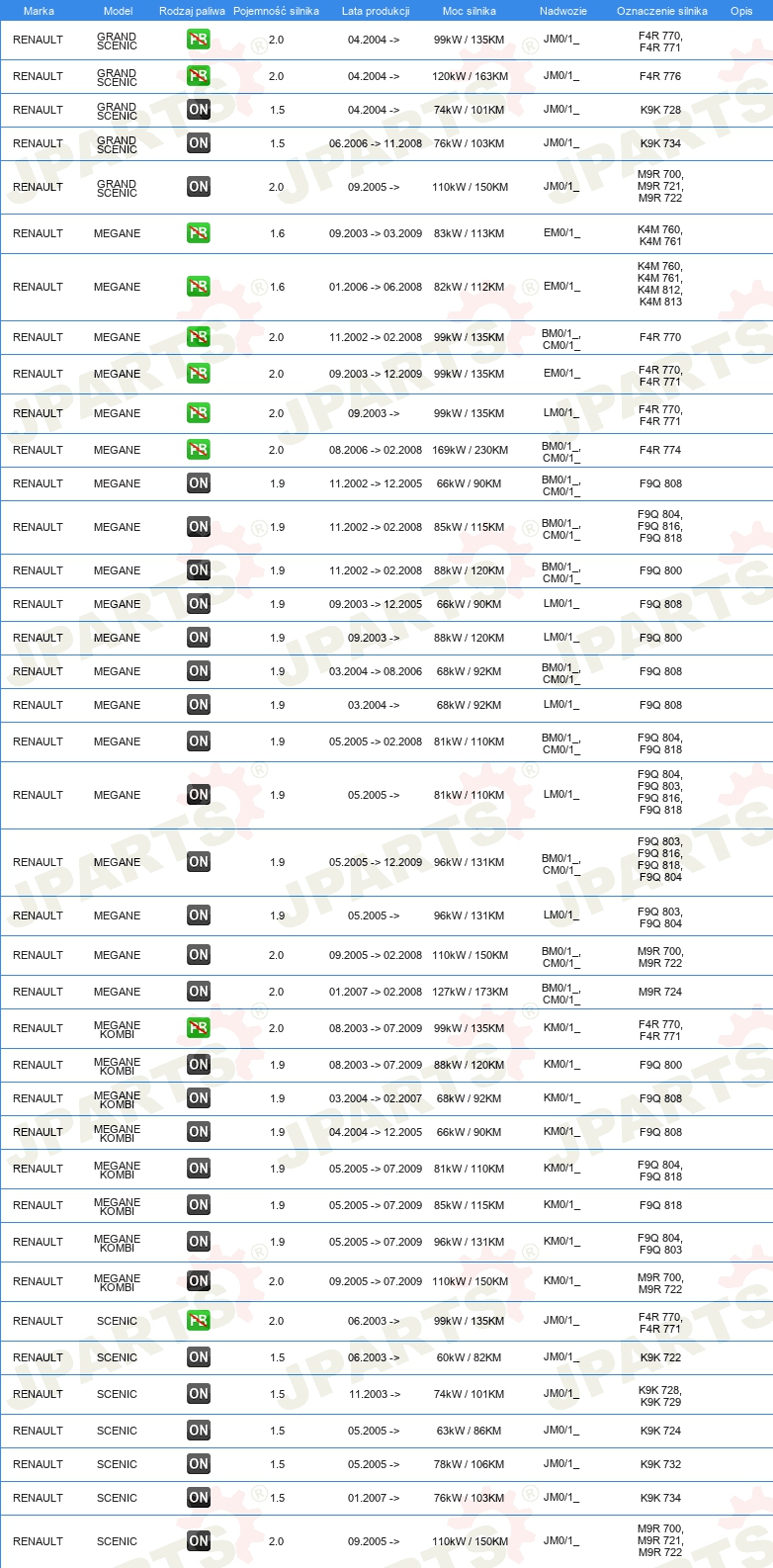The image size is (773, 1568).
Task: Select the engine code cell M9R 724
Action: pos(660,992)
